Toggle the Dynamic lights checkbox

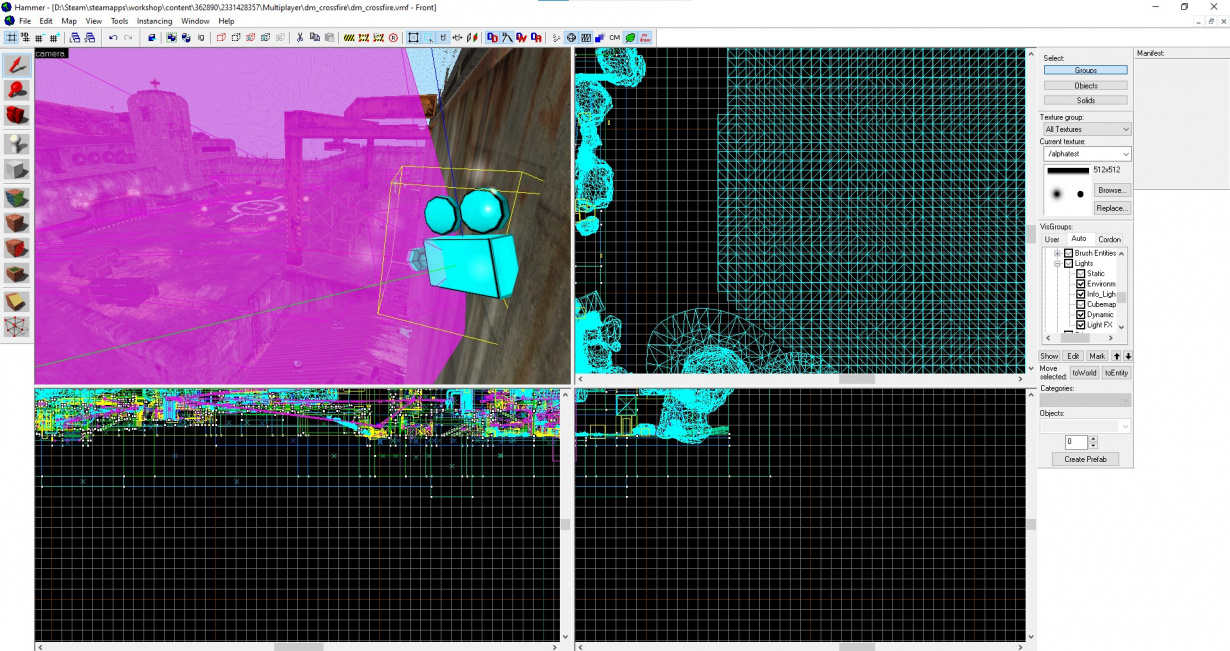(x=1082, y=314)
